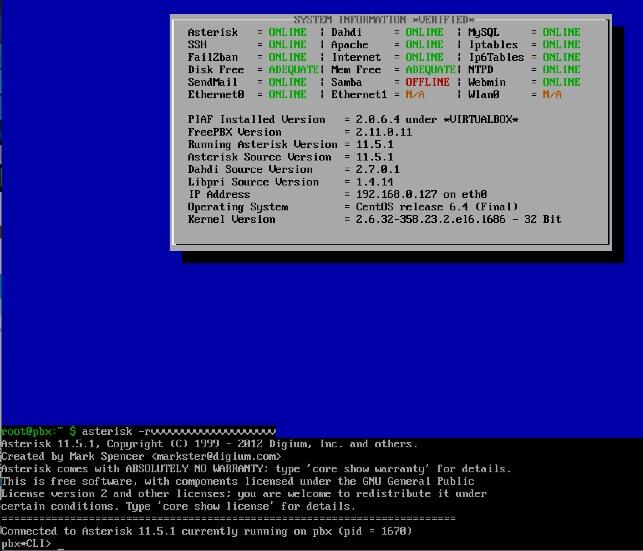Screen dimensions: 643x551
Task: Click the 'Fail2ban' service label
Action: pos(212,57)
